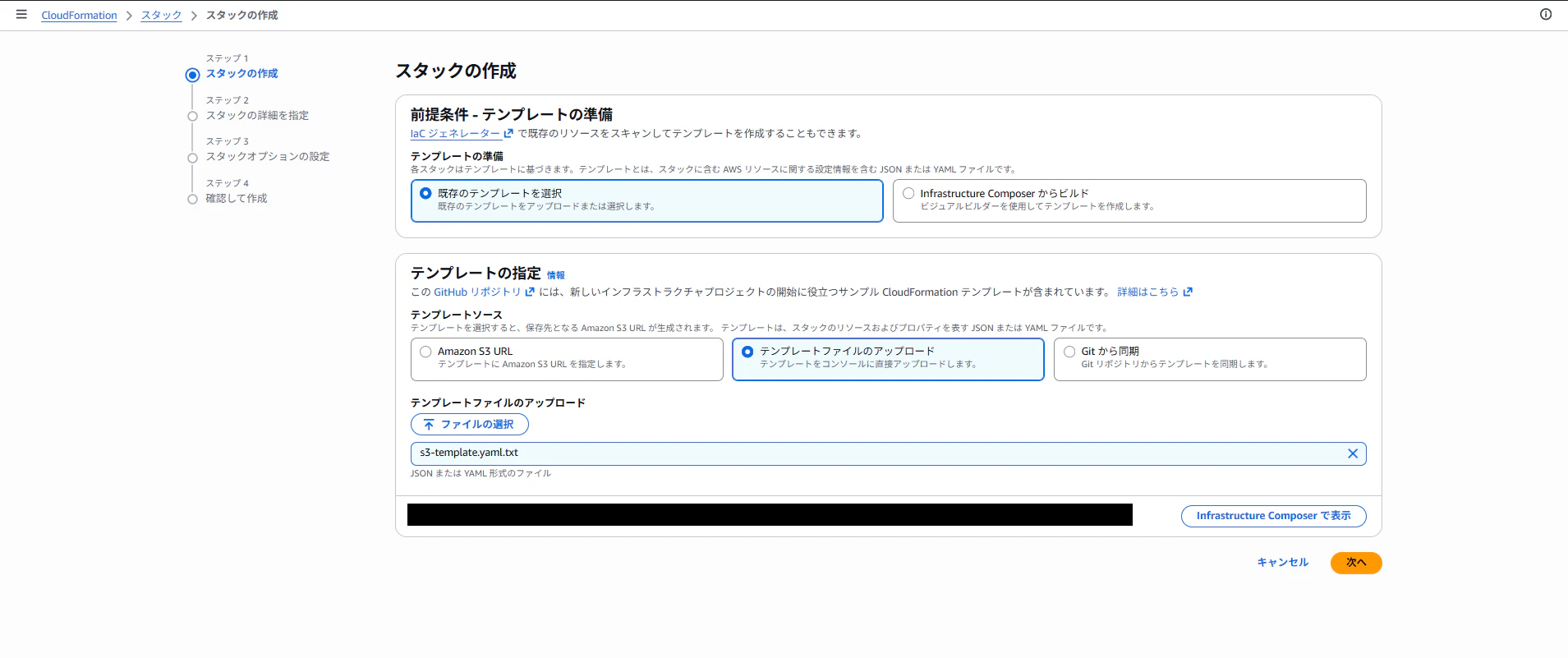Select 既存のテンプレートを選択 radio option
1568x658 pixels.
click(x=425, y=193)
